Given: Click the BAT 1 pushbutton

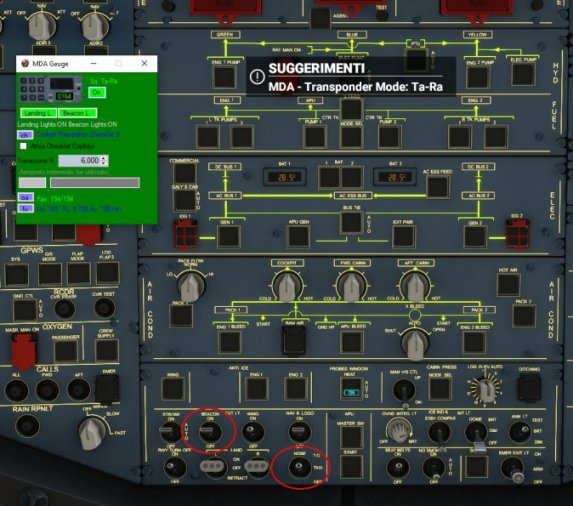Looking at the screenshot, I should click(x=329, y=178).
